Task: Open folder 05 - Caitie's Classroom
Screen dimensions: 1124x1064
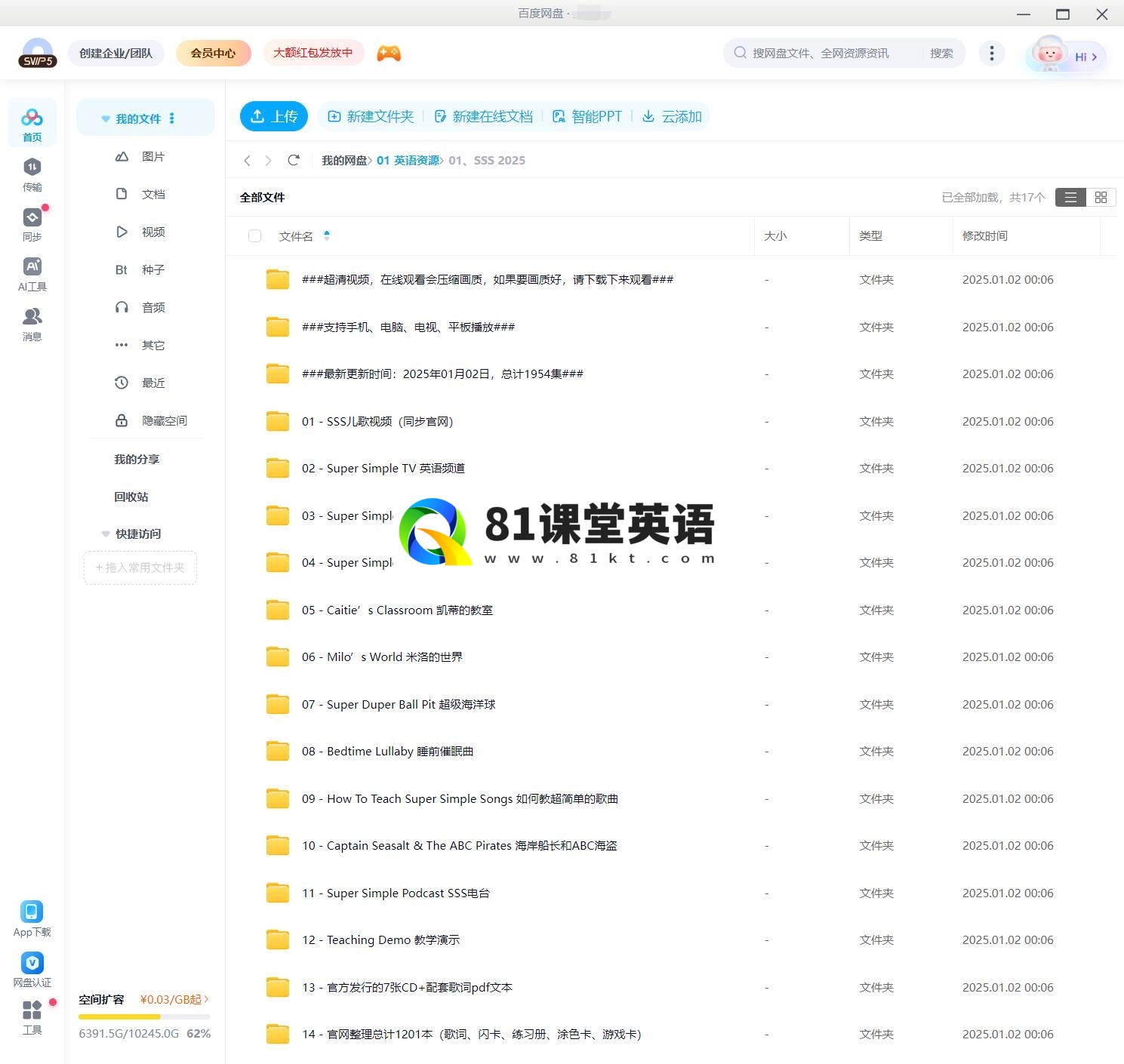Action: coord(397,610)
